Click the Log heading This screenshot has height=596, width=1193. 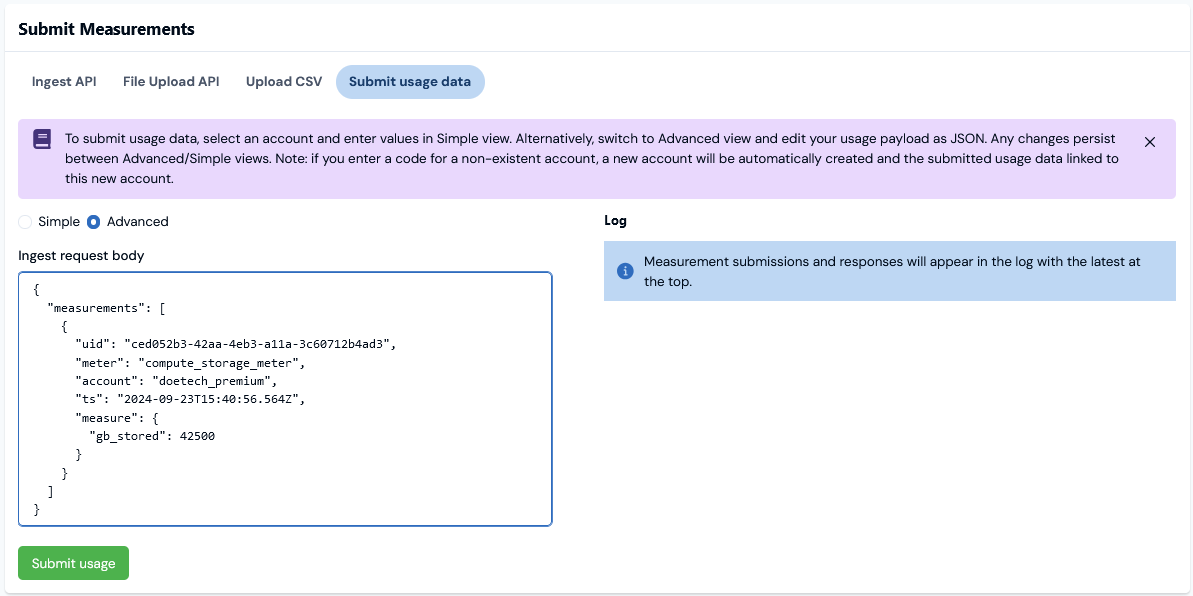(x=615, y=221)
